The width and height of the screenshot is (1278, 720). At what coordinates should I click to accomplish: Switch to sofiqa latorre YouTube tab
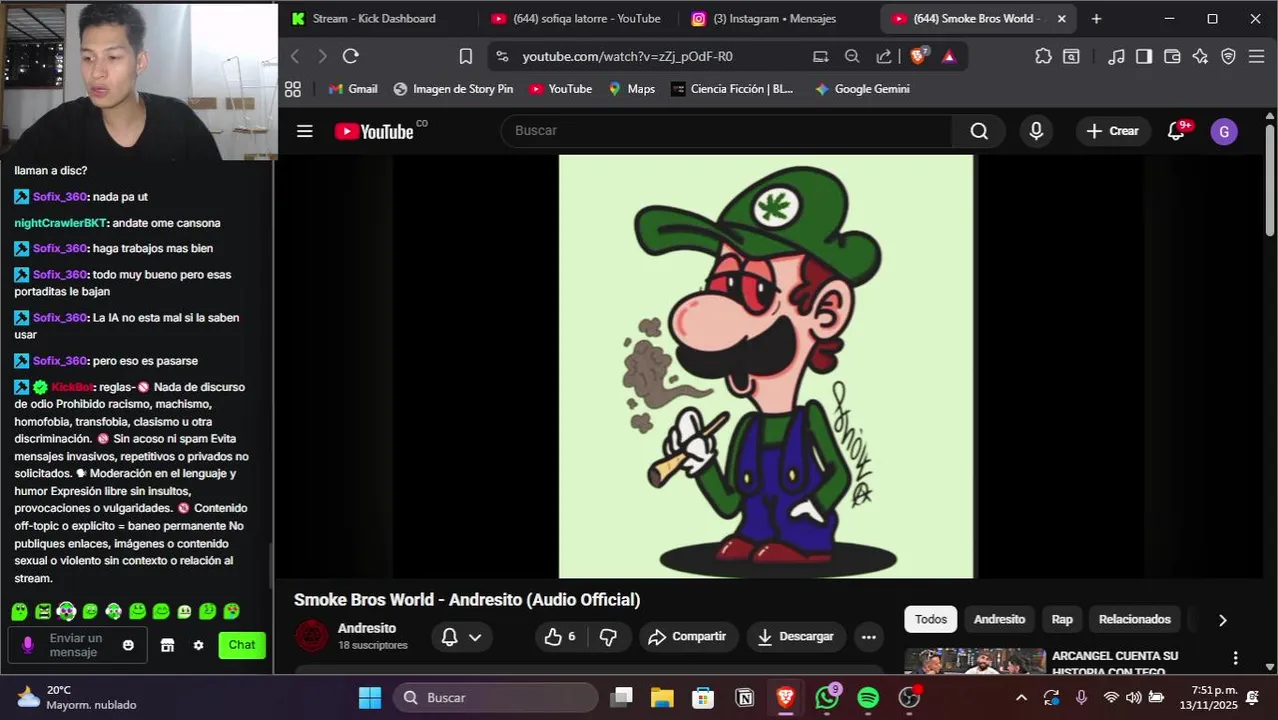pos(575,19)
